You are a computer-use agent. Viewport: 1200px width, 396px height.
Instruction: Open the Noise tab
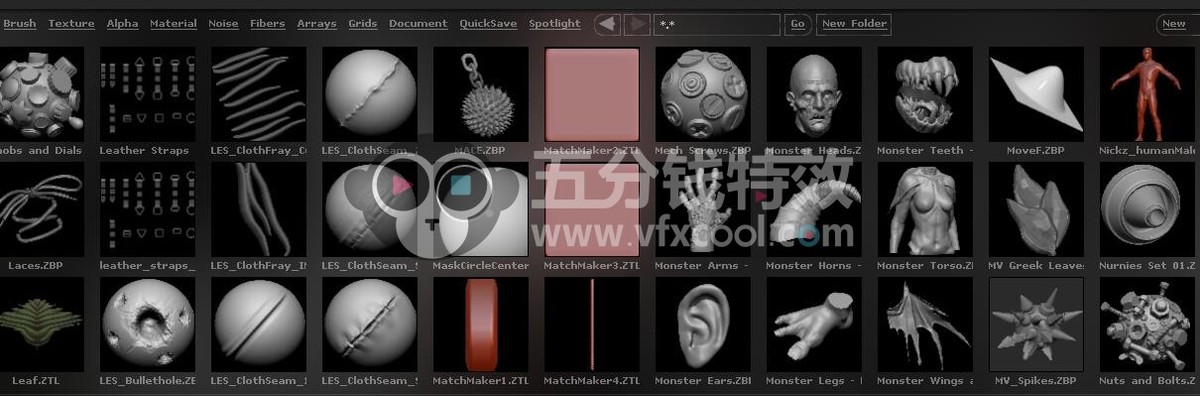click(223, 23)
